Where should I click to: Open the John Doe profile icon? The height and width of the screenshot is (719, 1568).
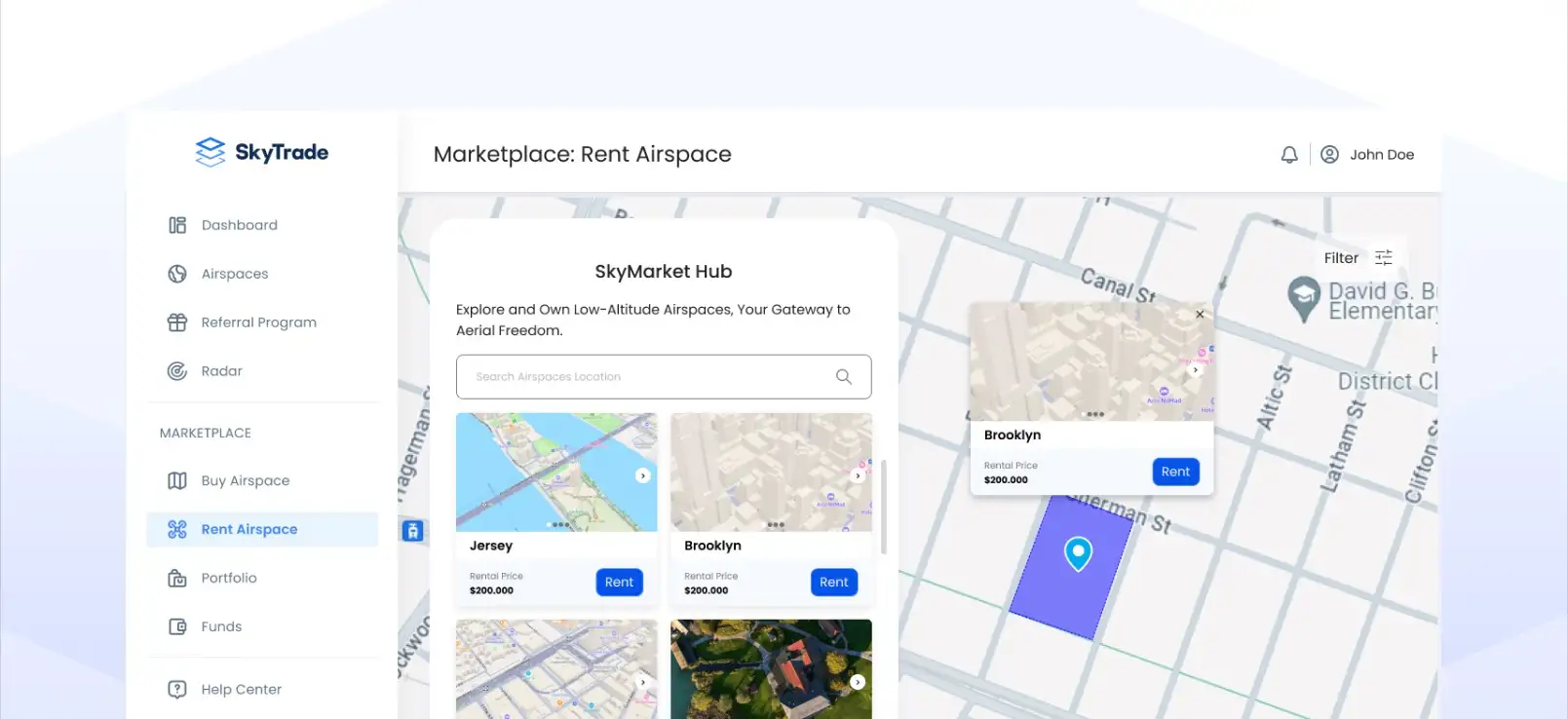point(1329,155)
